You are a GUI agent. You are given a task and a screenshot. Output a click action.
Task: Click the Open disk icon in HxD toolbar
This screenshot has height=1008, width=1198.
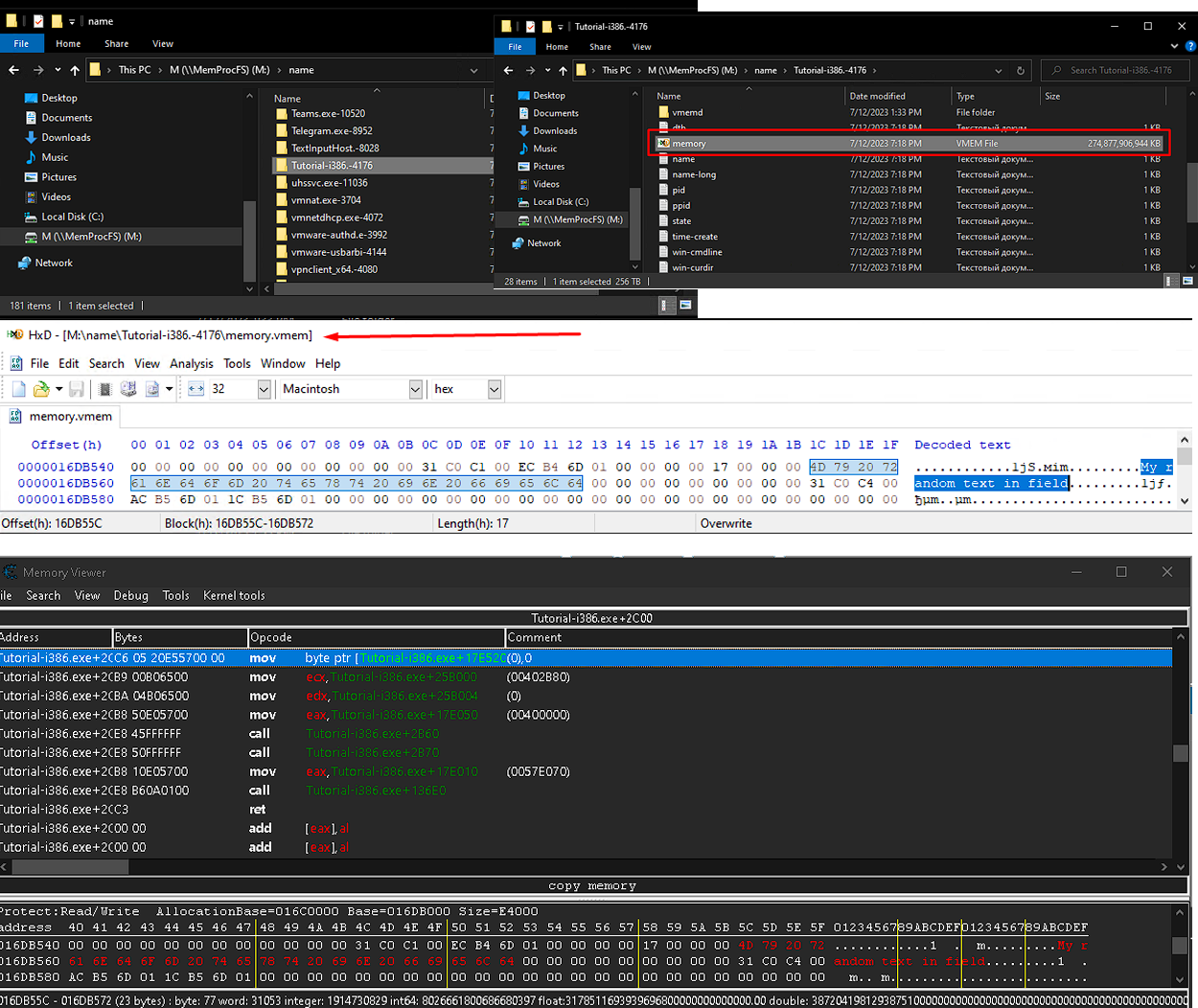(x=128, y=389)
